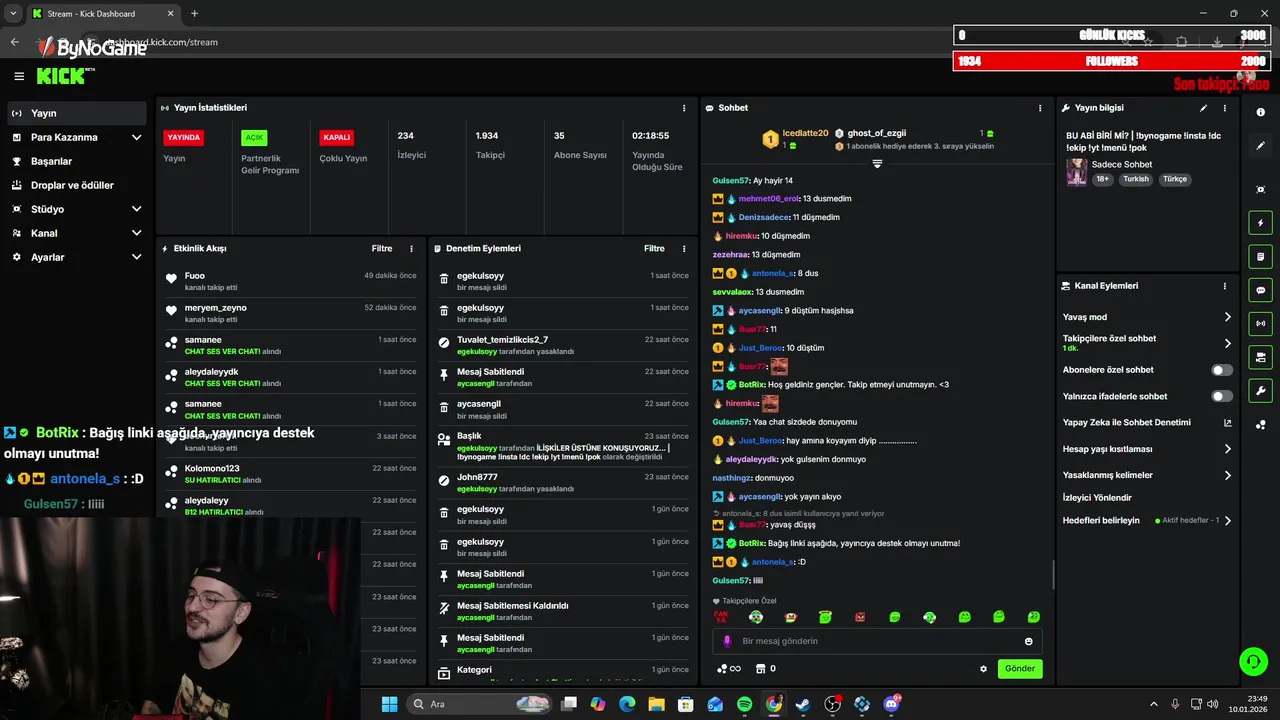Open the Denetim Eylemleri three-dot menu
The height and width of the screenshot is (720, 1280).
tap(684, 248)
